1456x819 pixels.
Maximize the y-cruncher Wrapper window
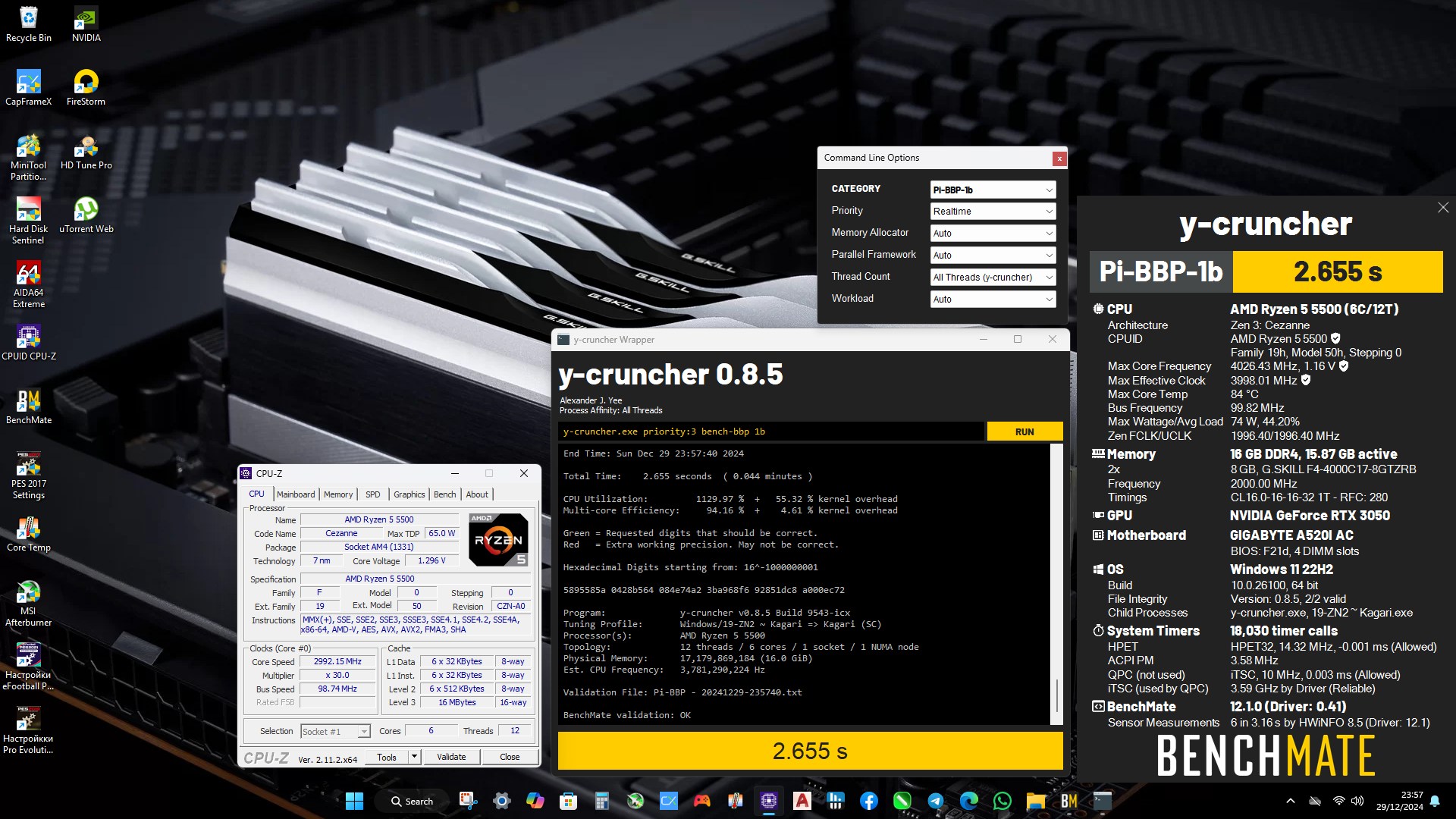pos(1018,339)
